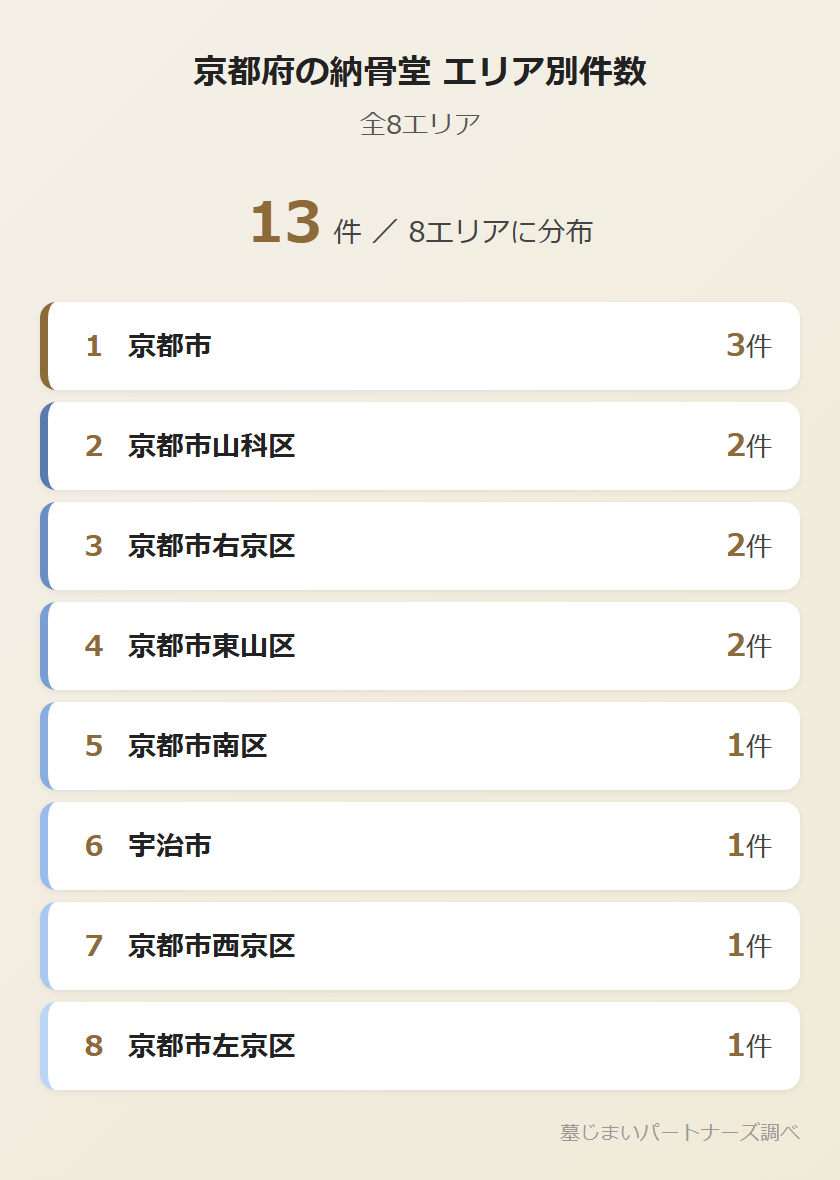
Task: Select the 京都市山科区 area row
Action: click(x=420, y=446)
